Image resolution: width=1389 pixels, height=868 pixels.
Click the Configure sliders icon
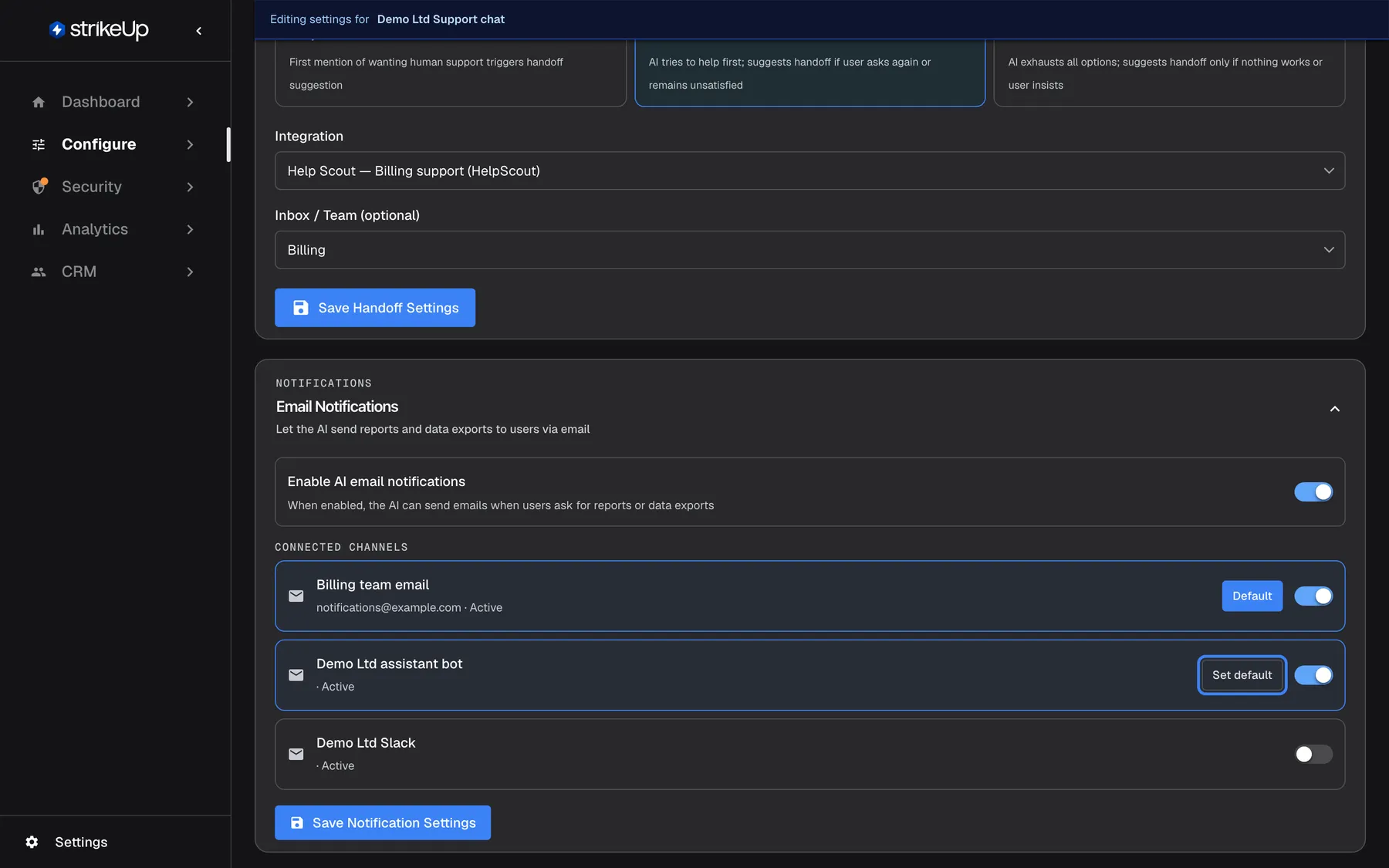pyautogui.click(x=39, y=144)
